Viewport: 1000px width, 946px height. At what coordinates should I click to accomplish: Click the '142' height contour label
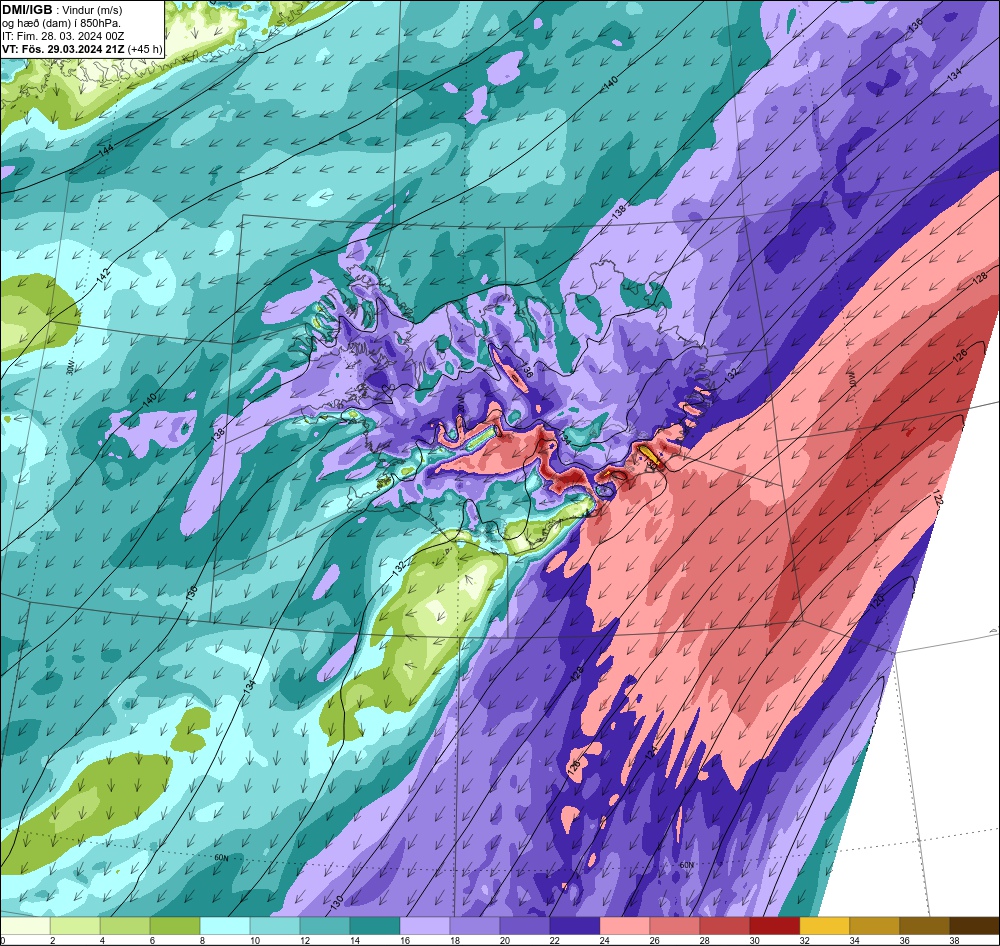(103, 276)
